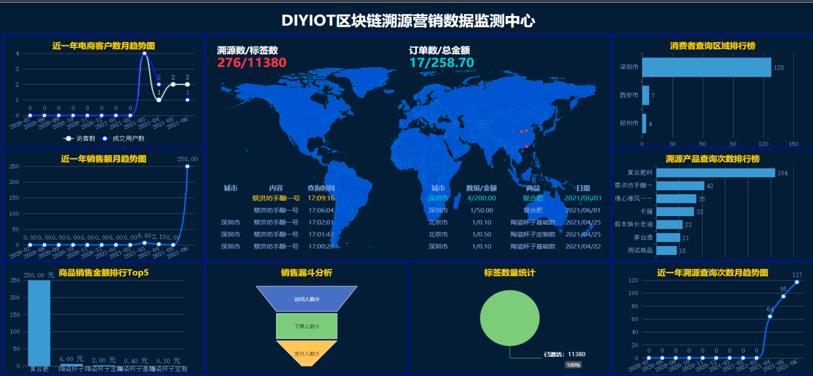Click the 100% badge under pie chart

(x=573, y=365)
